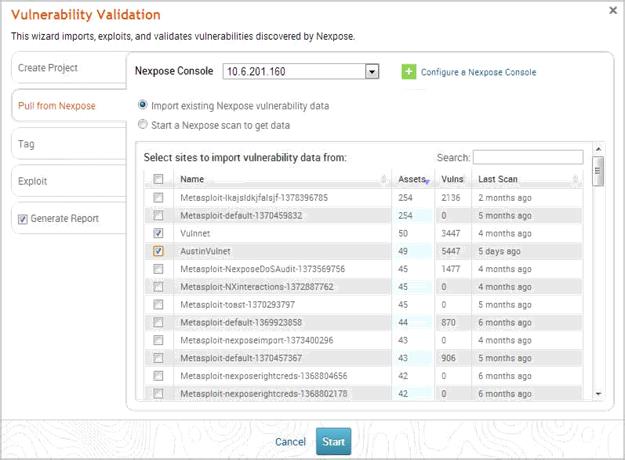This screenshot has height=460, width=625.
Task: Click the site Search input field
Action: click(x=527, y=157)
